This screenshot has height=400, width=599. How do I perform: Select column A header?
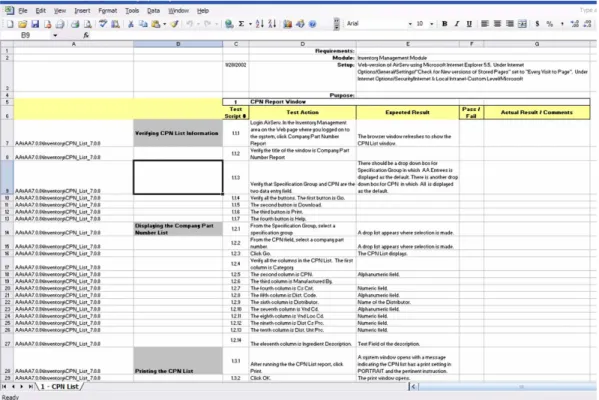[73, 44]
